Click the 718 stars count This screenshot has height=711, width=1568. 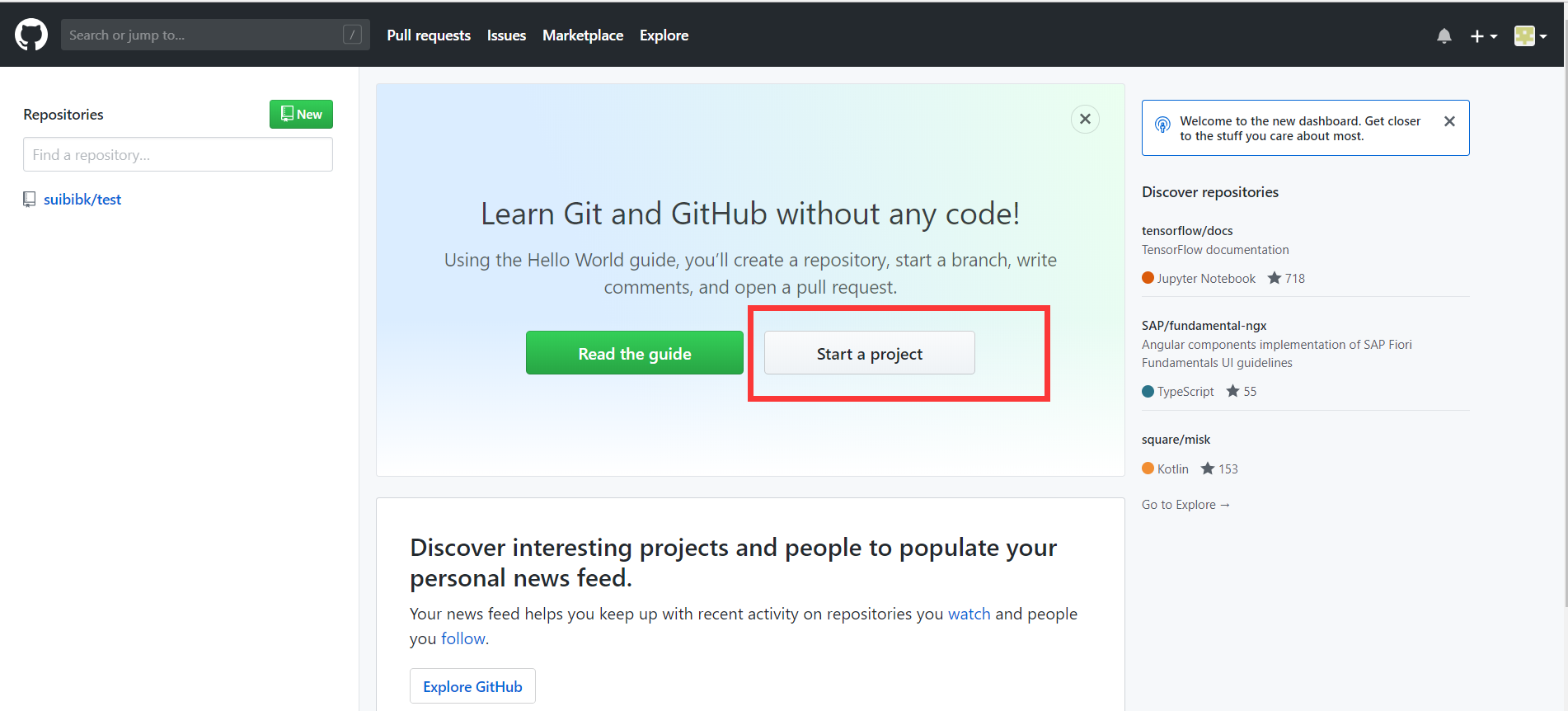[x=1286, y=279]
